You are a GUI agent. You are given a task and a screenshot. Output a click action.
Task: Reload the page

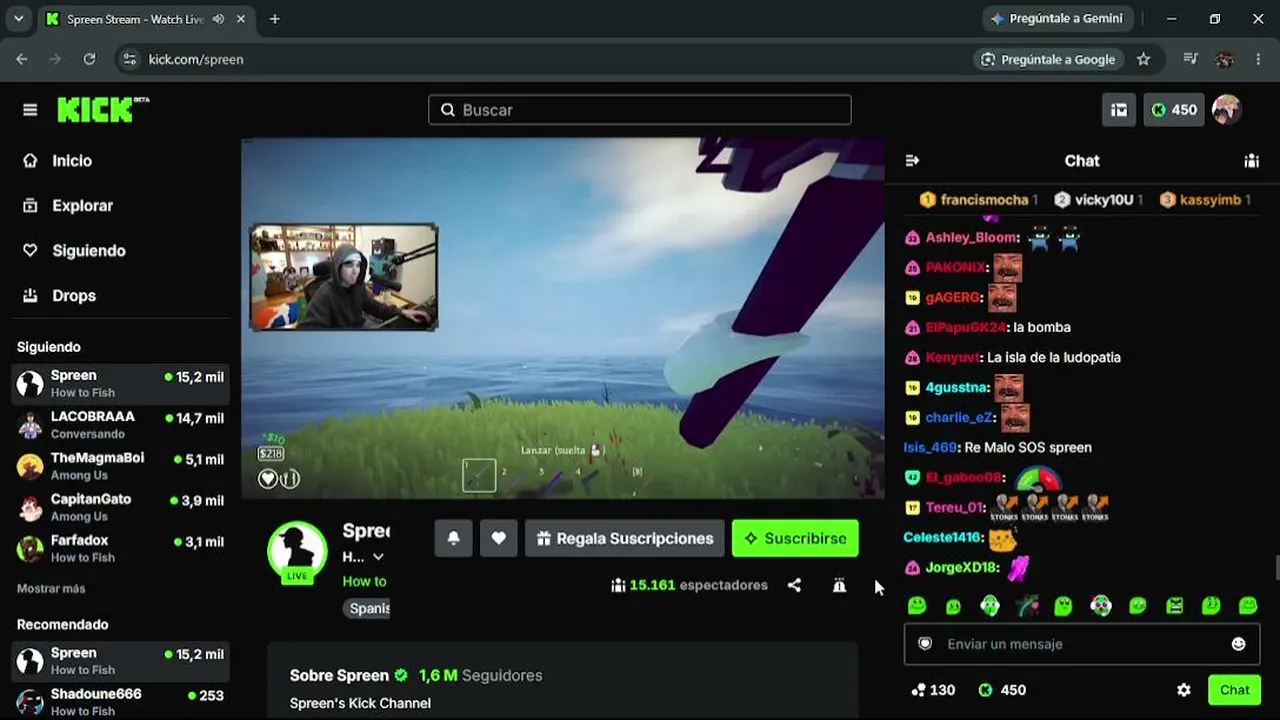click(x=89, y=59)
